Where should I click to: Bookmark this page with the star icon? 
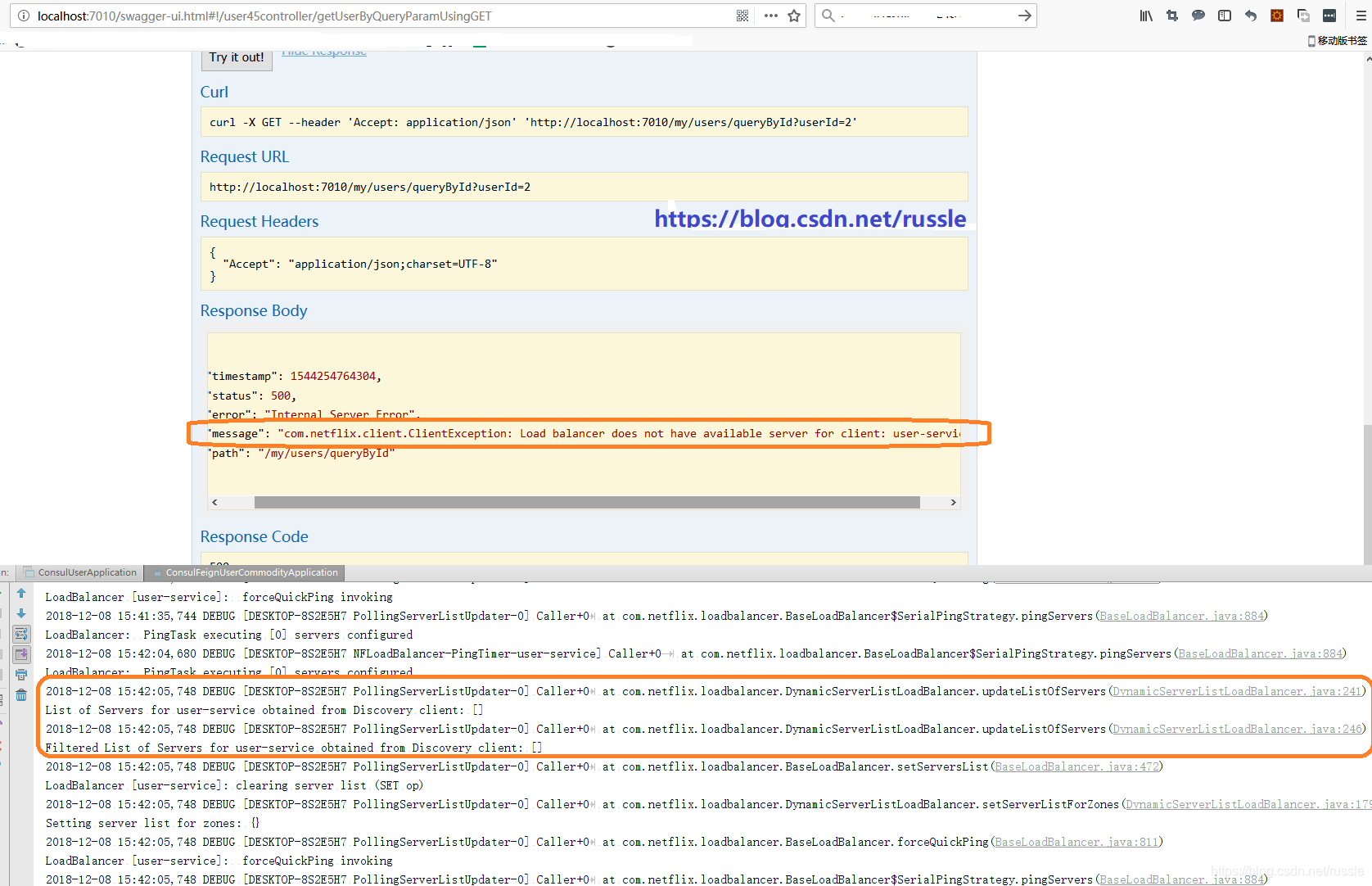(794, 16)
